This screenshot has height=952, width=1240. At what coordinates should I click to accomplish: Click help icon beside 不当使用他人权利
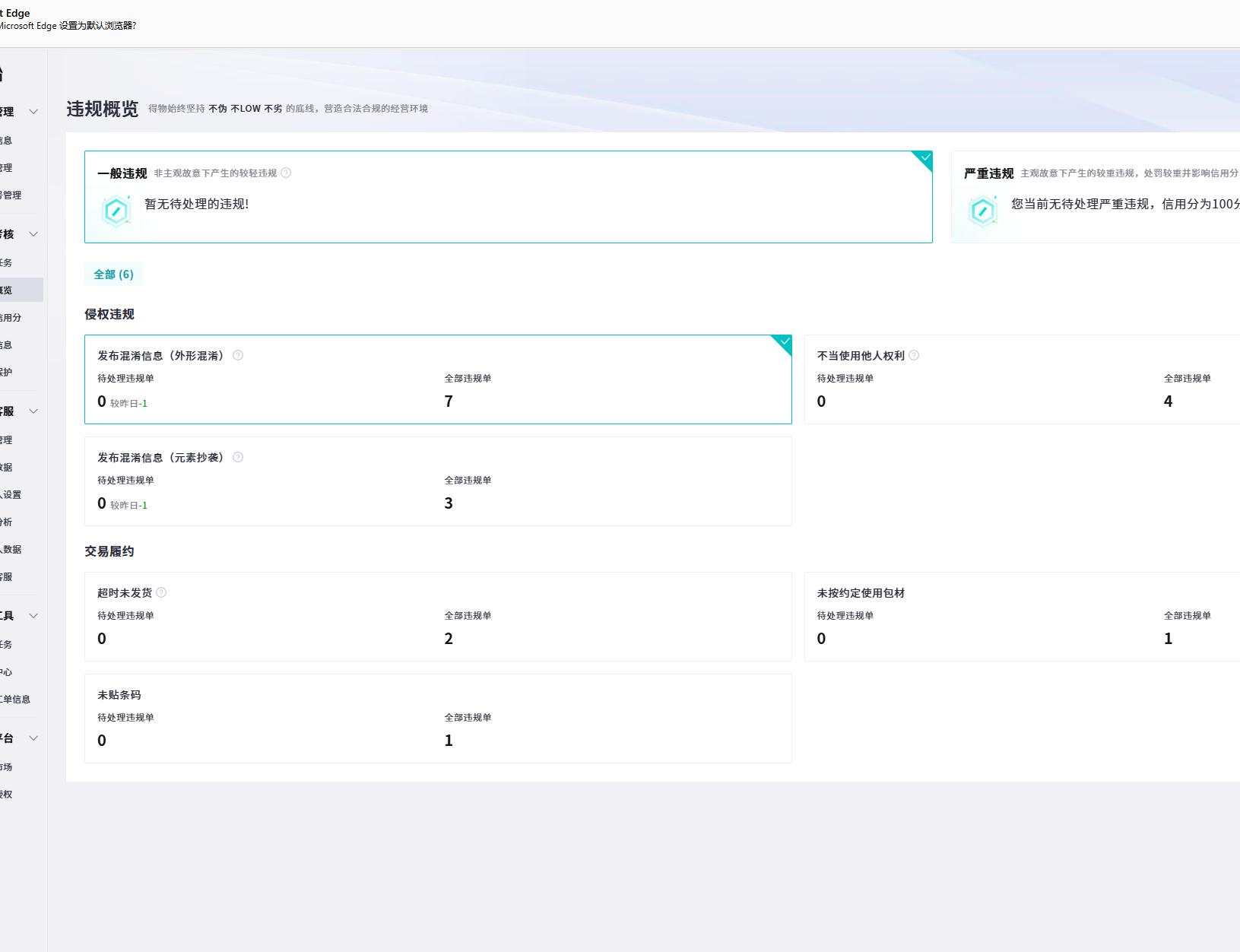click(x=914, y=355)
